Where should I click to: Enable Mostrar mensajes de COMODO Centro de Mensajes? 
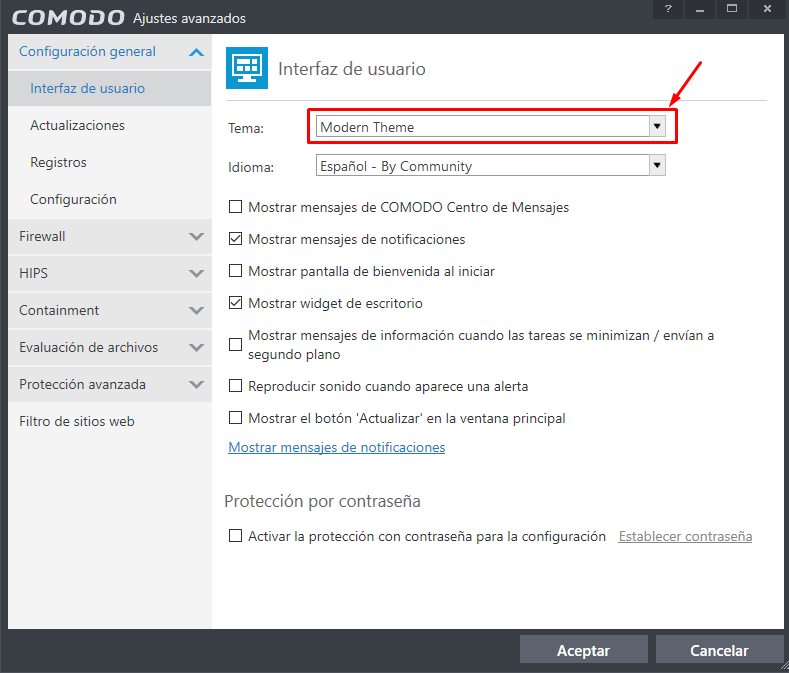click(235, 207)
